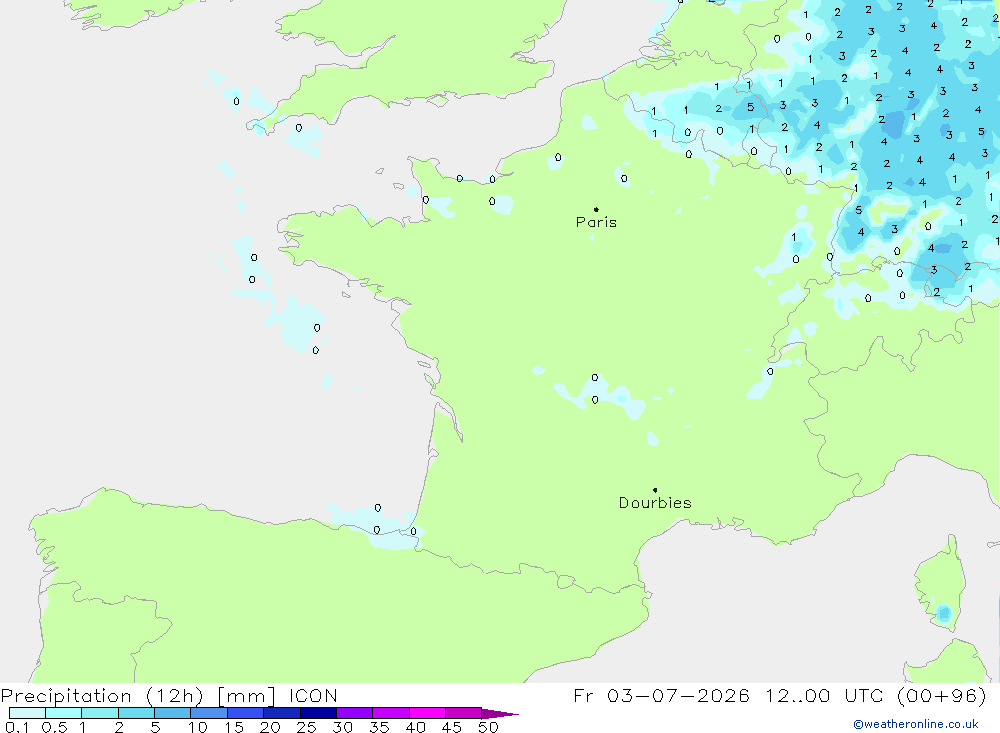Click the Paris city label
1000x733 pixels.
pyautogui.click(x=596, y=222)
